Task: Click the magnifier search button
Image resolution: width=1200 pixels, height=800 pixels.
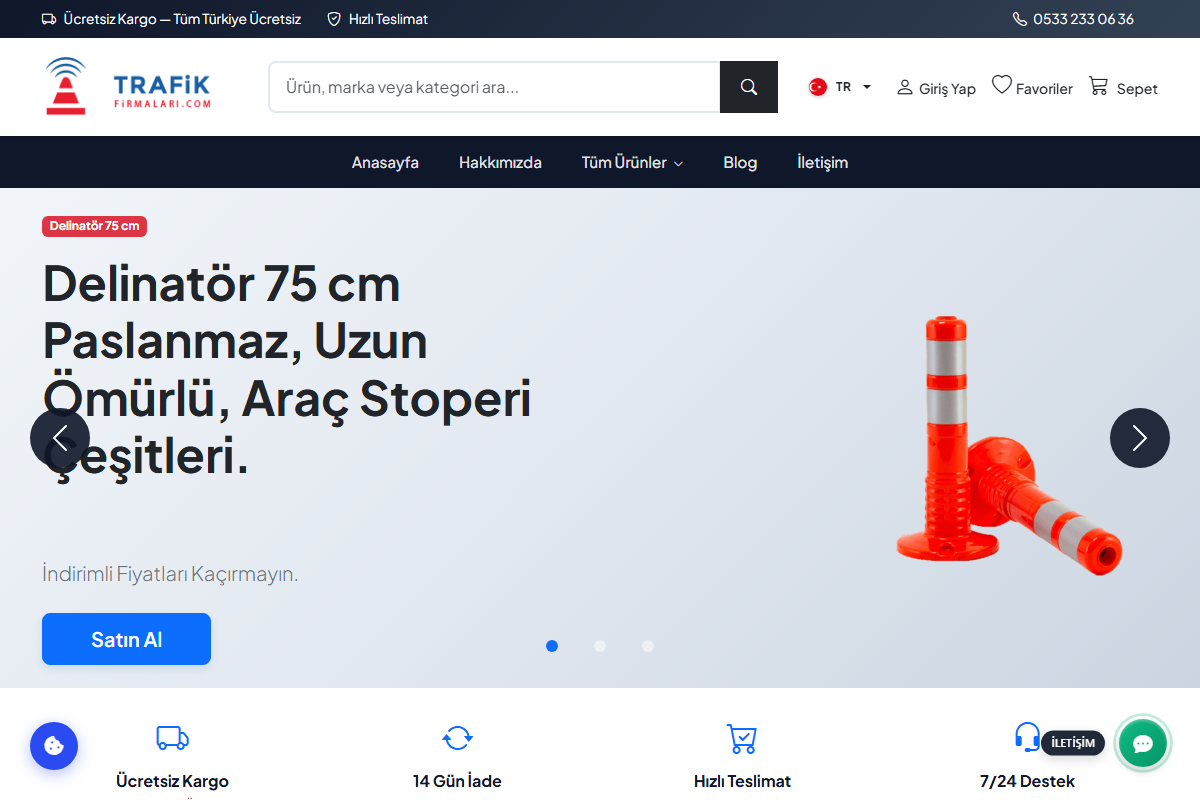Action: (749, 87)
